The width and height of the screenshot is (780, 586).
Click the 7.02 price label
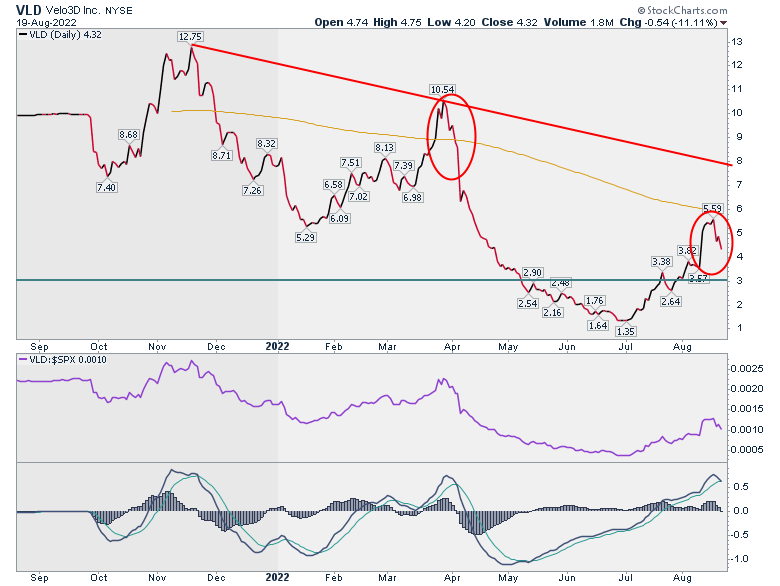tap(358, 196)
